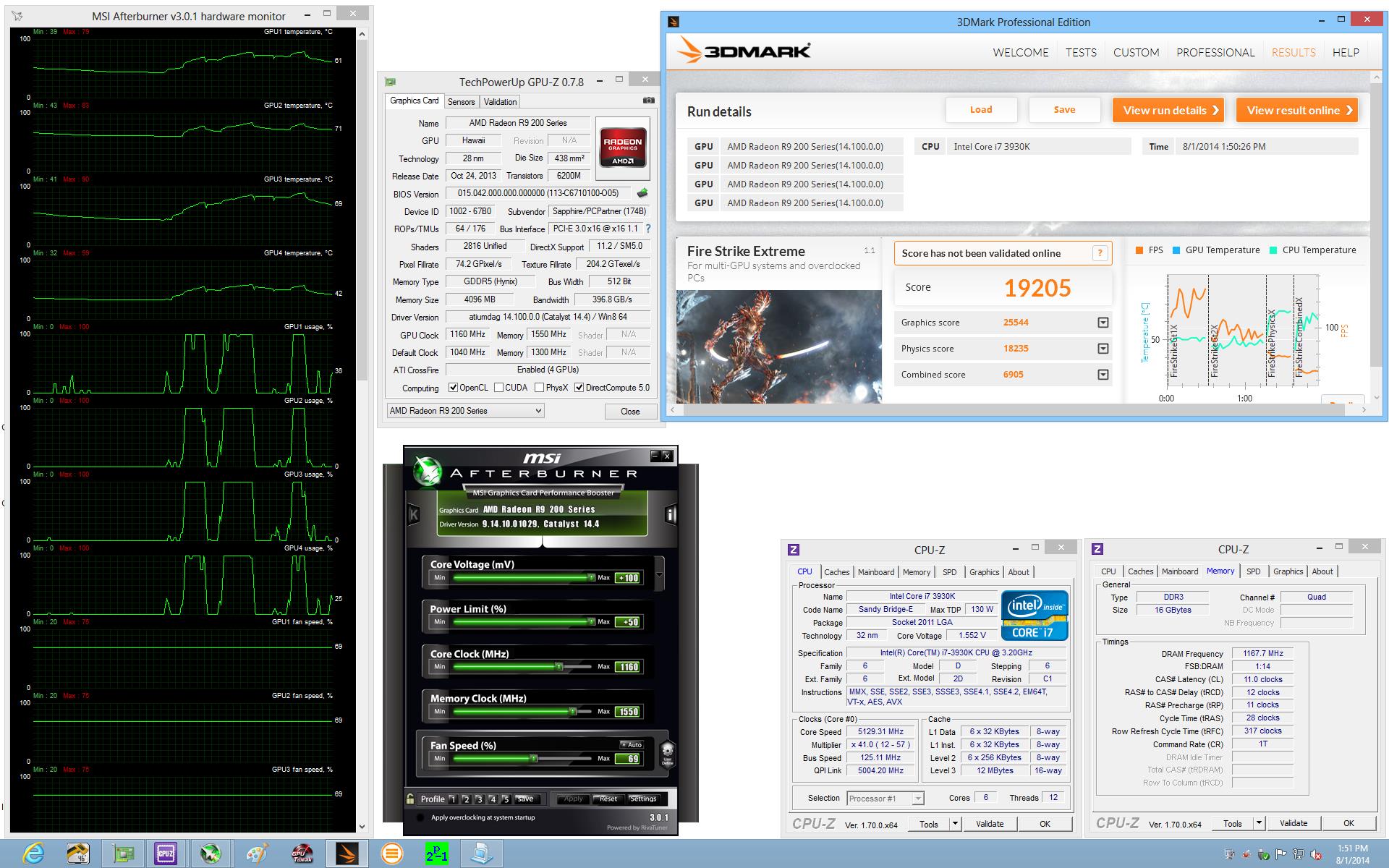Click the View run details button
The image size is (1389, 868).
[x=1168, y=110]
